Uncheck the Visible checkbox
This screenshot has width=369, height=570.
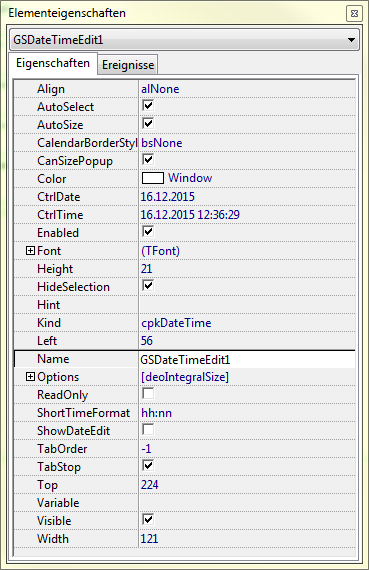tap(148, 519)
